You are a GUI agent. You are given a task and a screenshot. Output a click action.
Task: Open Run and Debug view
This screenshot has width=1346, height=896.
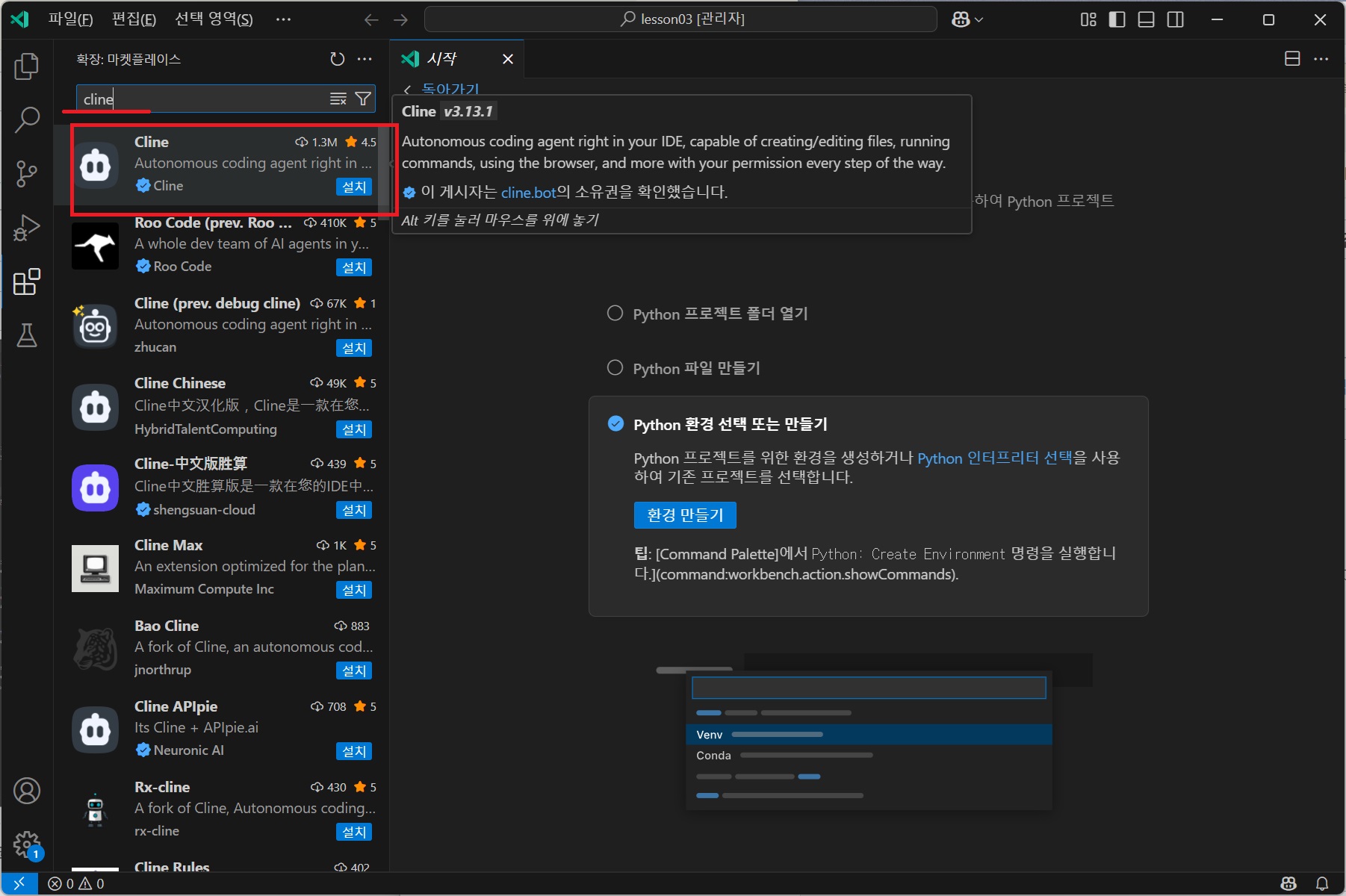click(x=27, y=228)
